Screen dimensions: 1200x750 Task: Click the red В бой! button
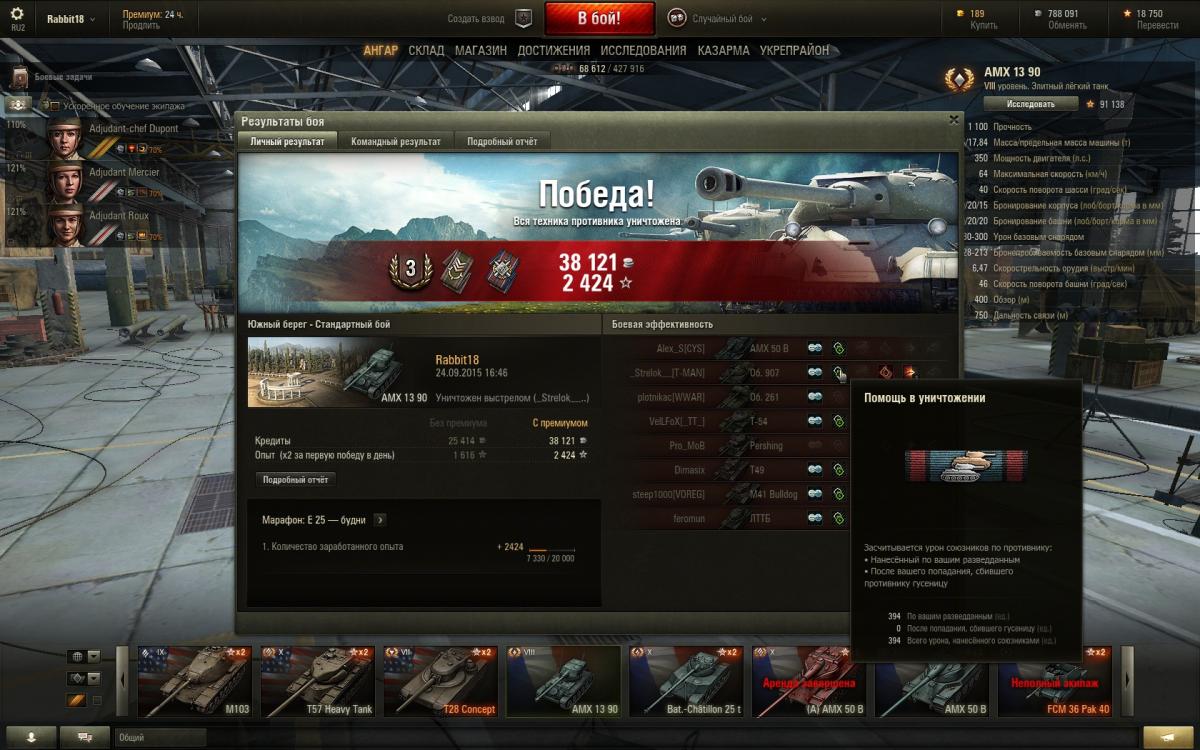(599, 18)
